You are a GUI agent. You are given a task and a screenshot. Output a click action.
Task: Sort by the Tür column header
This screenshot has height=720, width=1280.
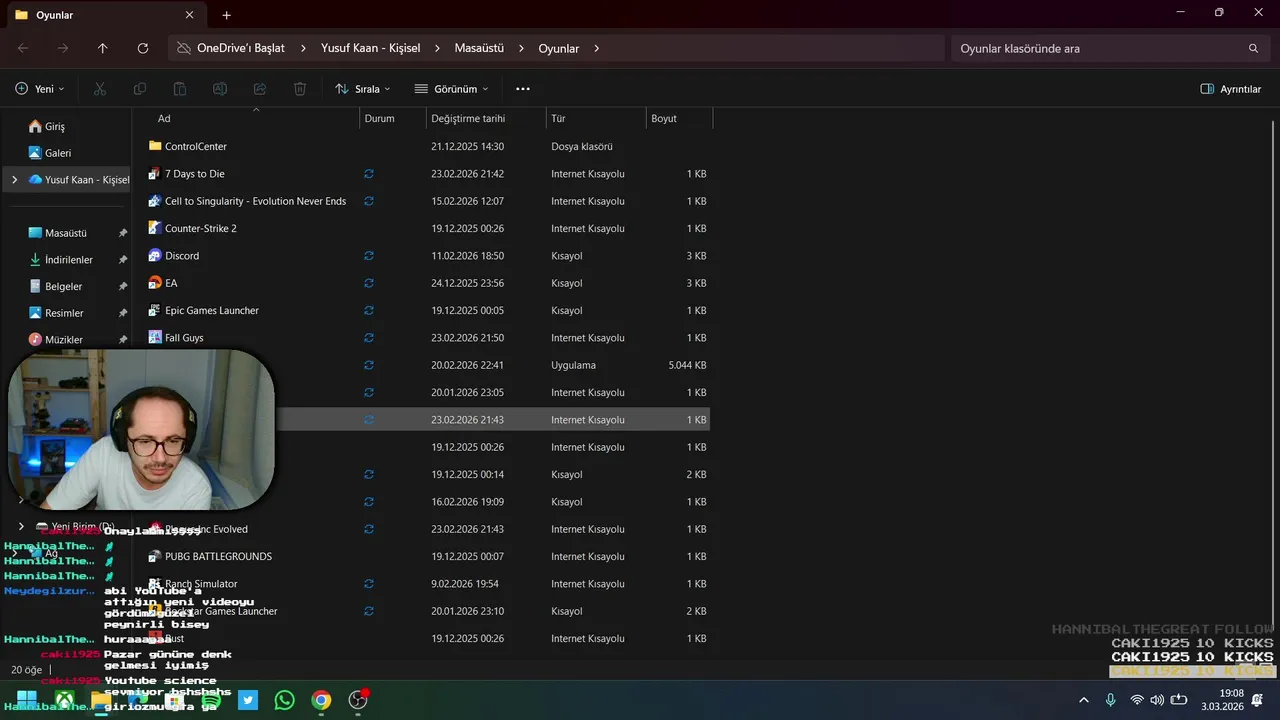point(596,118)
